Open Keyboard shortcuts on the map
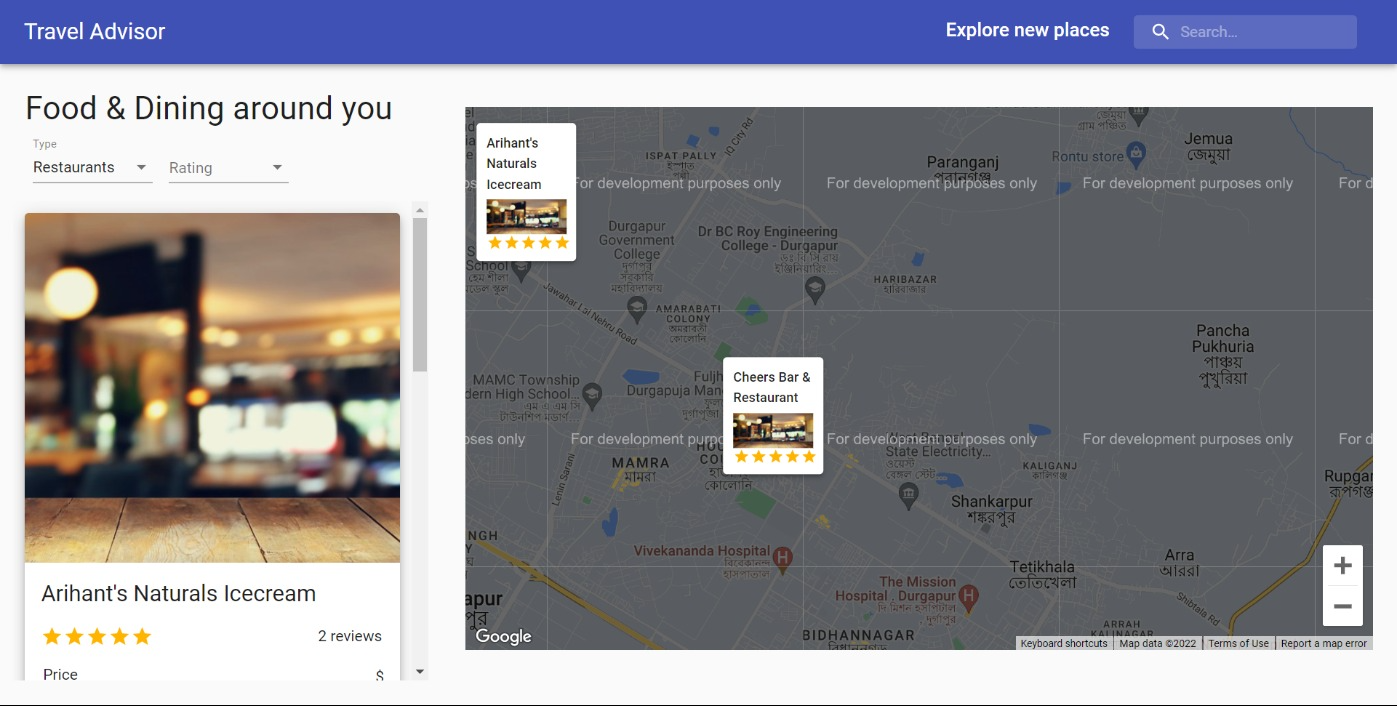The image size is (1397, 706). point(1064,644)
